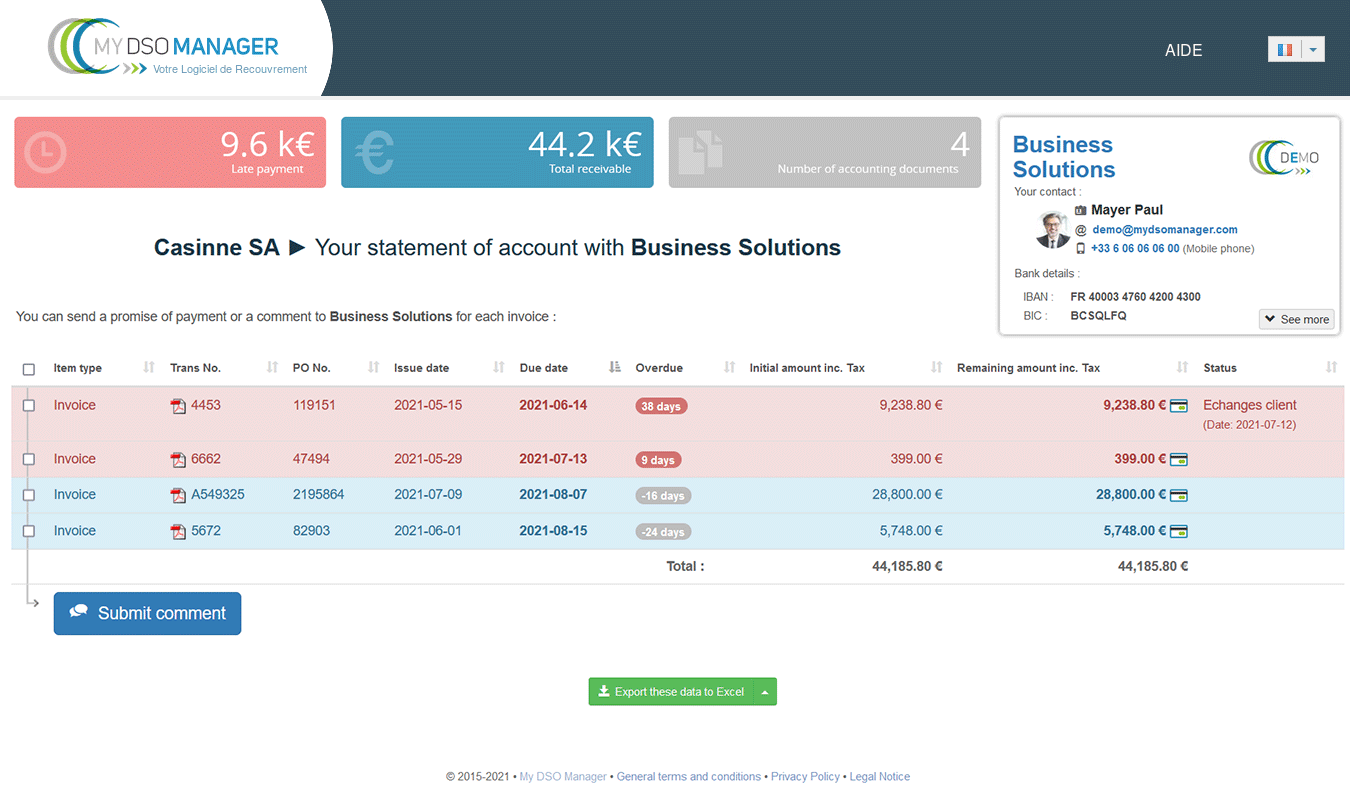Viewport: 1350px width, 800px height.
Task: Sort by Trans No. column arrows
Action: tap(272, 368)
